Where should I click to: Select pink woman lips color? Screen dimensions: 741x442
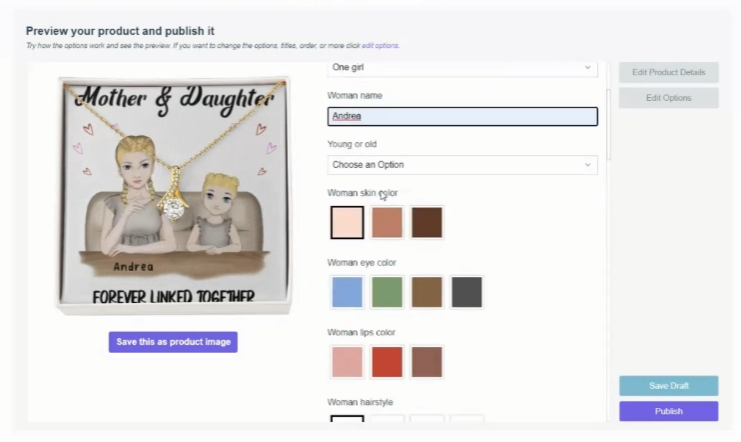coord(347,362)
